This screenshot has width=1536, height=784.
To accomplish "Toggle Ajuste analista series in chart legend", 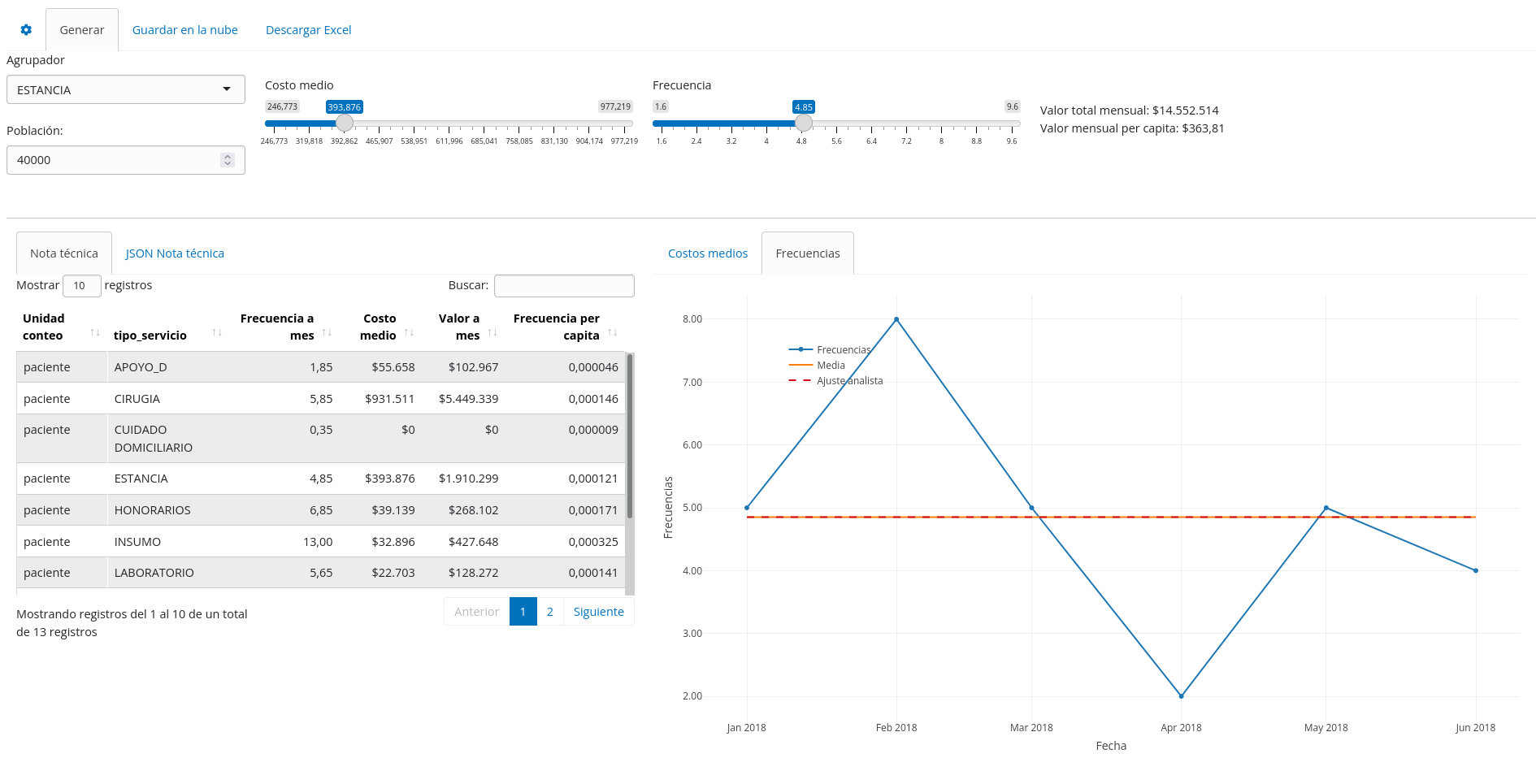I will coord(836,381).
